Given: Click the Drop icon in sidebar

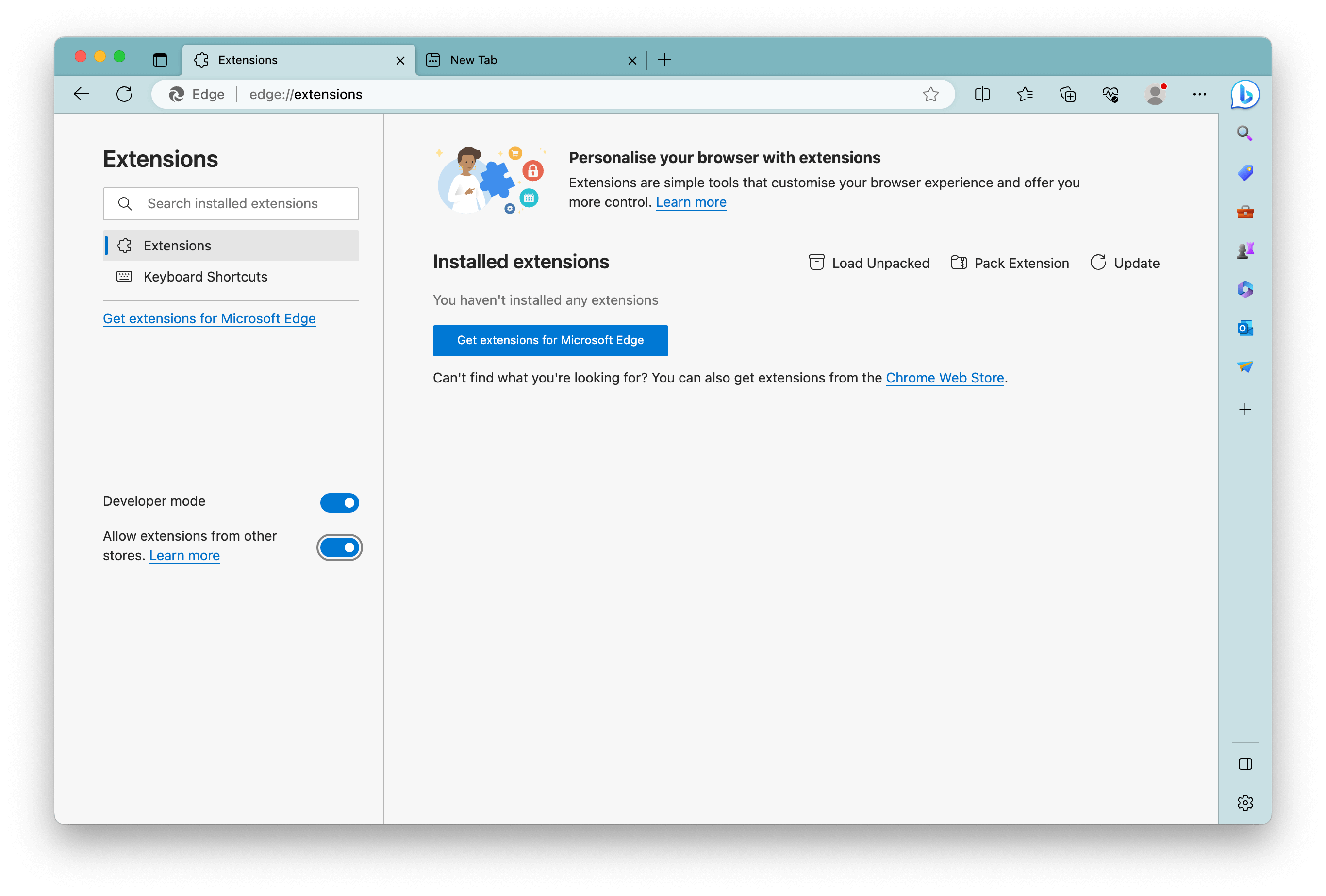Looking at the screenshot, I should [x=1245, y=369].
